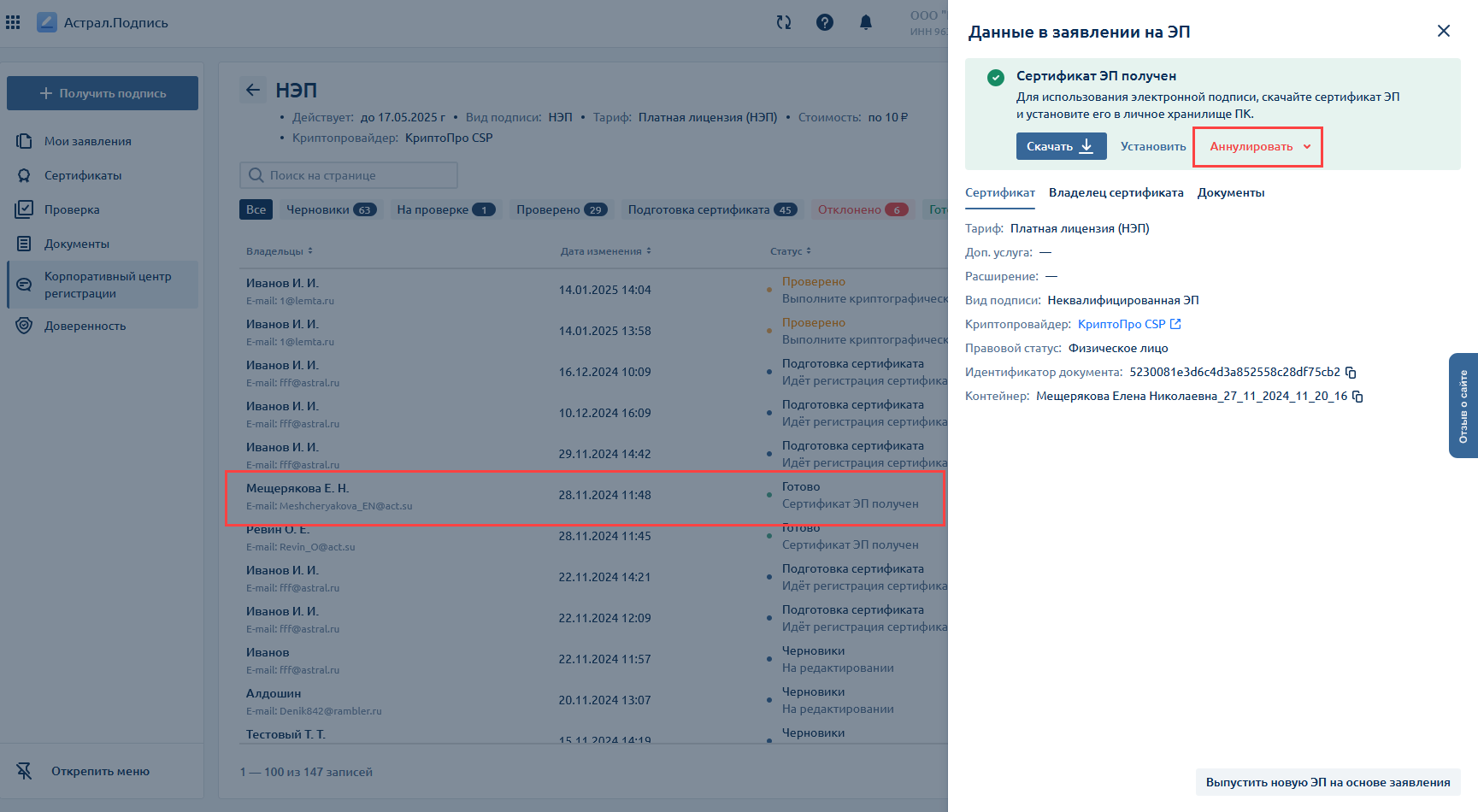Click the unpin menu pin icon

coord(24,771)
